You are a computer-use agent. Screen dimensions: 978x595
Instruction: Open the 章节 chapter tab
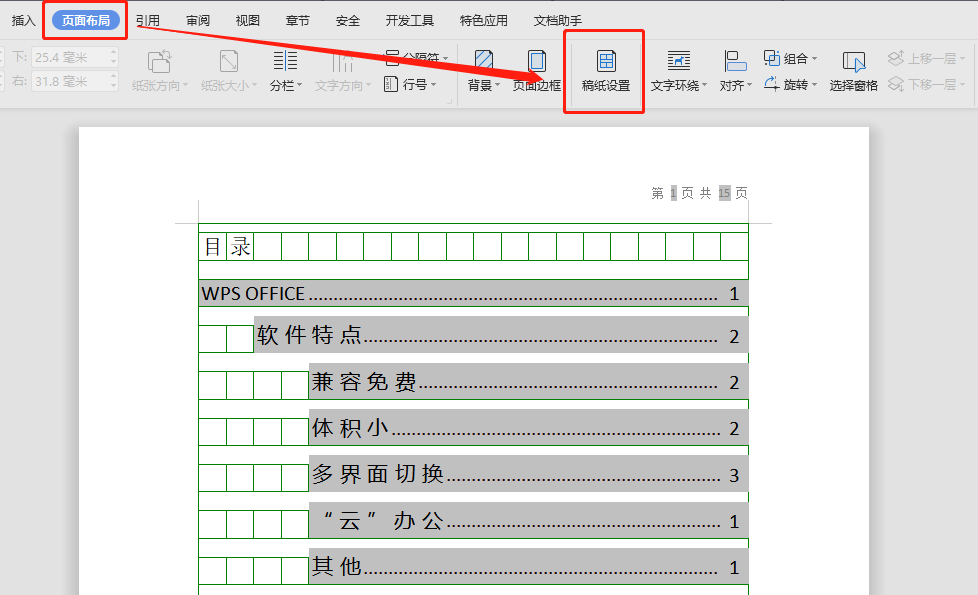coord(298,21)
